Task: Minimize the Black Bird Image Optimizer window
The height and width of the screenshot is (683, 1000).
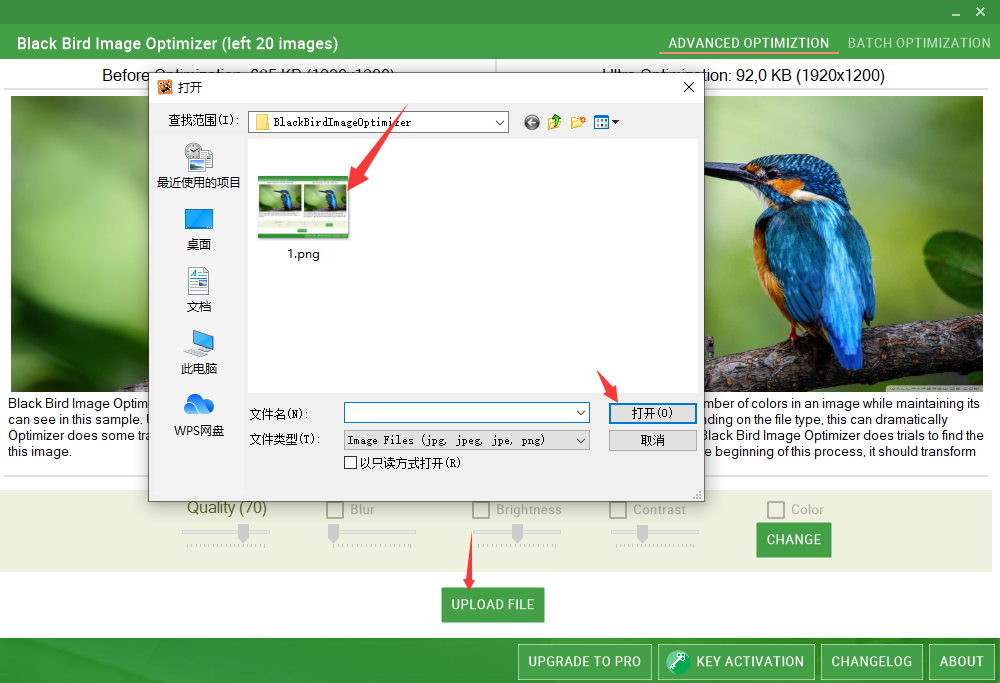Action: pos(955,13)
